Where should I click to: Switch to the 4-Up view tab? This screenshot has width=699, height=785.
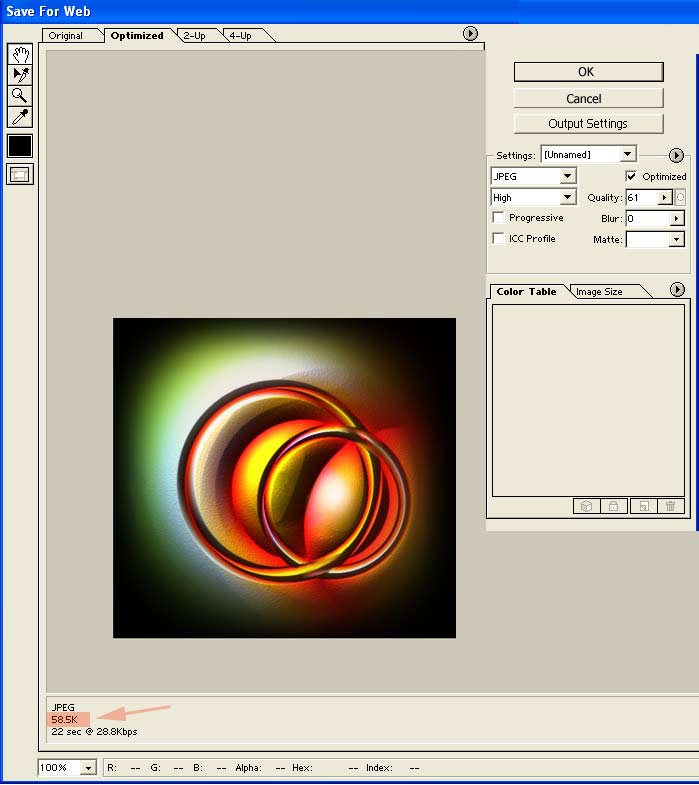(x=240, y=36)
